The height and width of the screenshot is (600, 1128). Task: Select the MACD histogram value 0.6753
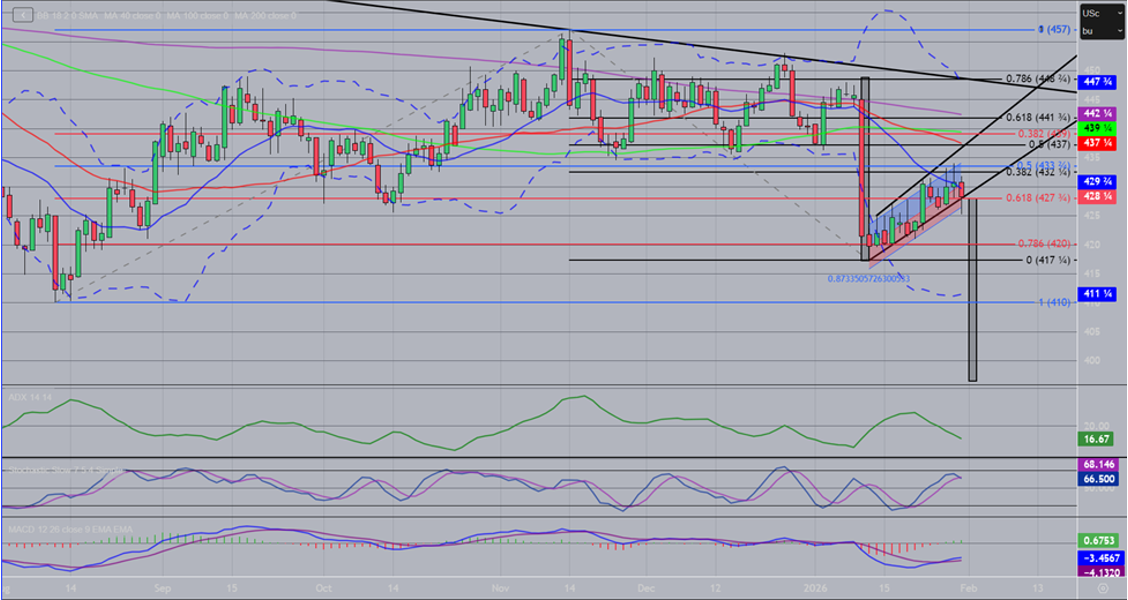point(1093,541)
